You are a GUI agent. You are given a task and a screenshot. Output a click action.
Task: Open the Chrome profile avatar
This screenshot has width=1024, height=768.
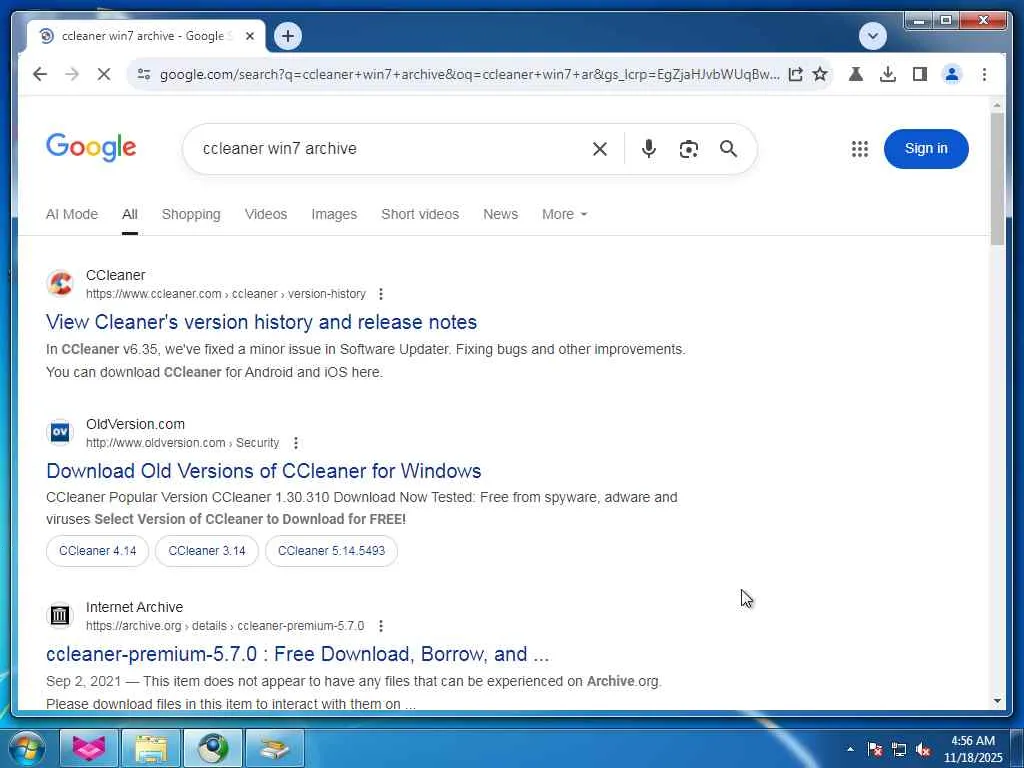(x=952, y=74)
